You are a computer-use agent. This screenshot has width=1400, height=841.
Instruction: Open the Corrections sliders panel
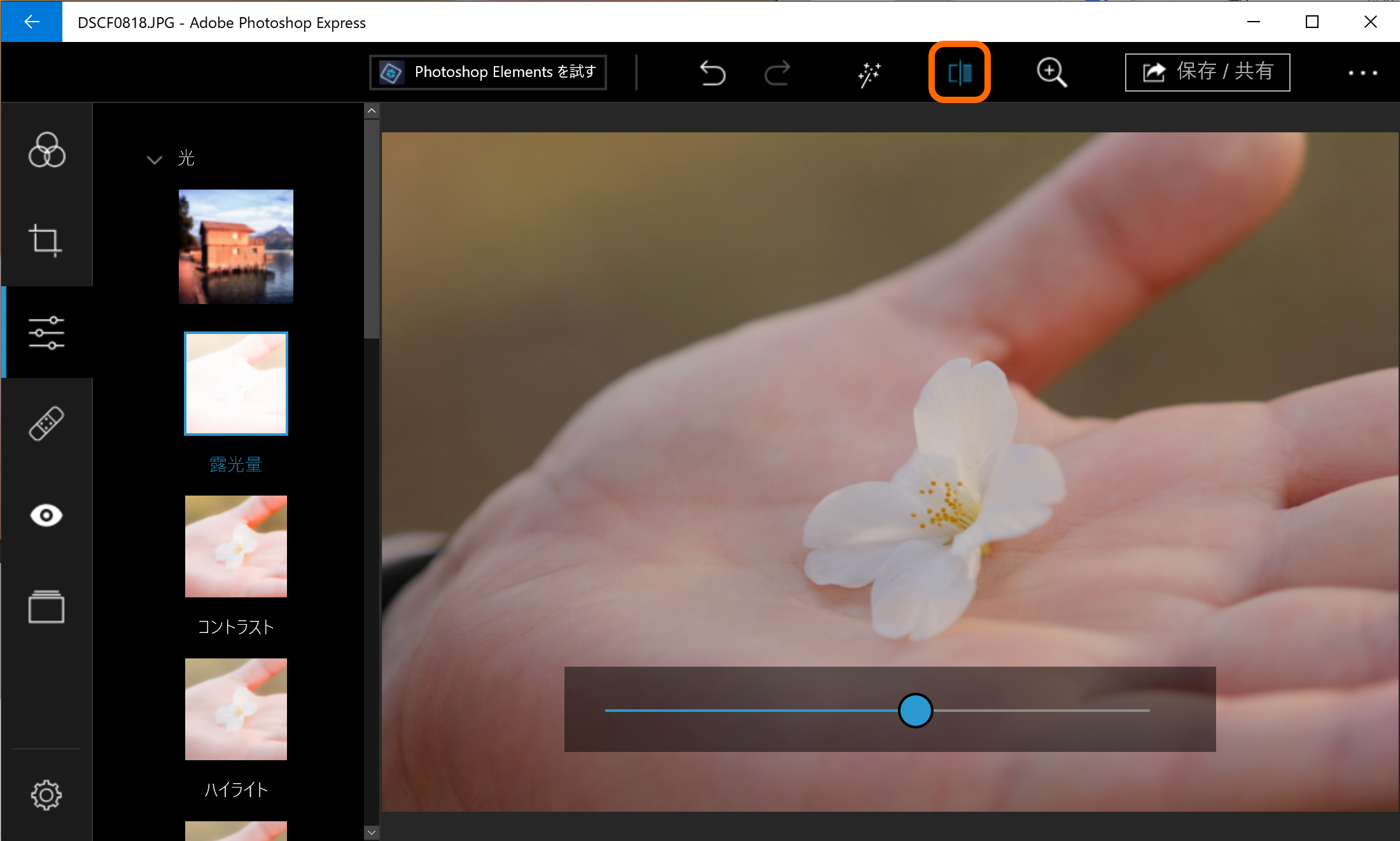pyautogui.click(x=46, y=332)
